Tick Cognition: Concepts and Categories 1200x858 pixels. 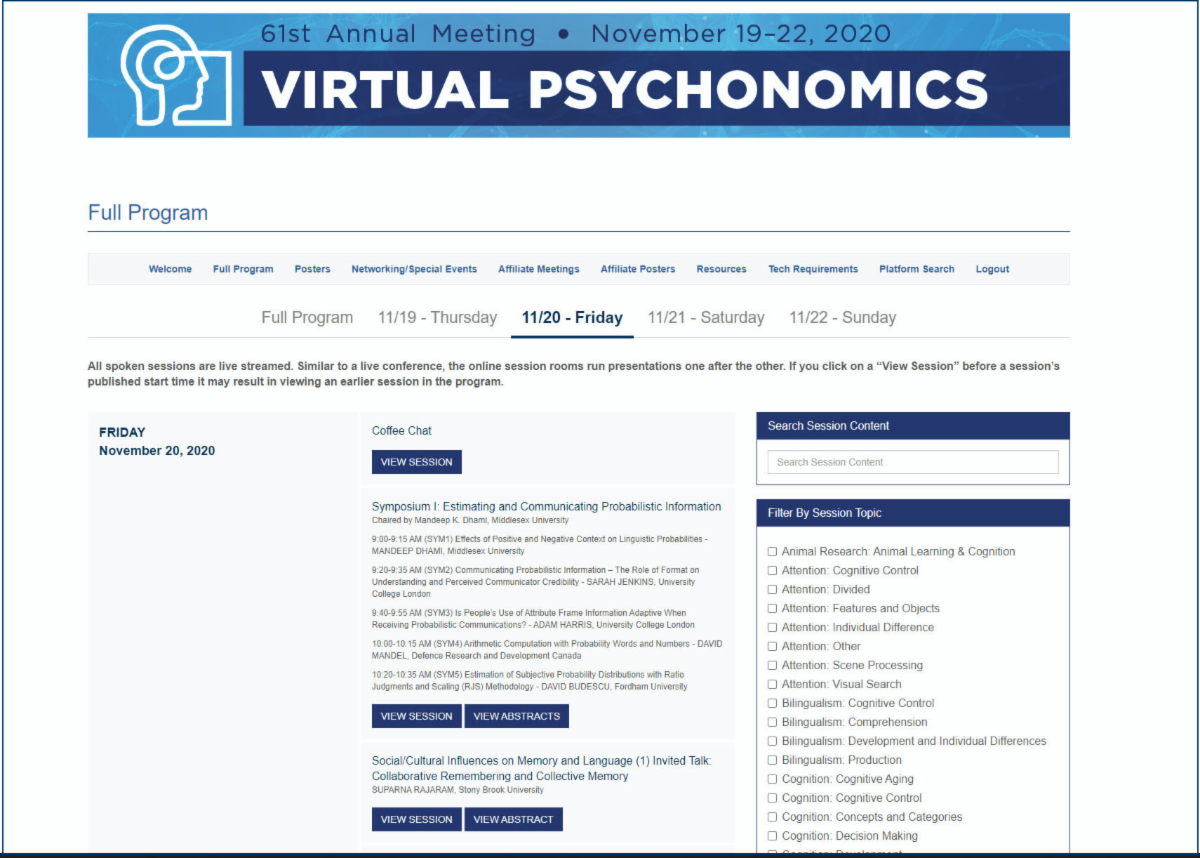pyautogui.click(x=772, y=818)
